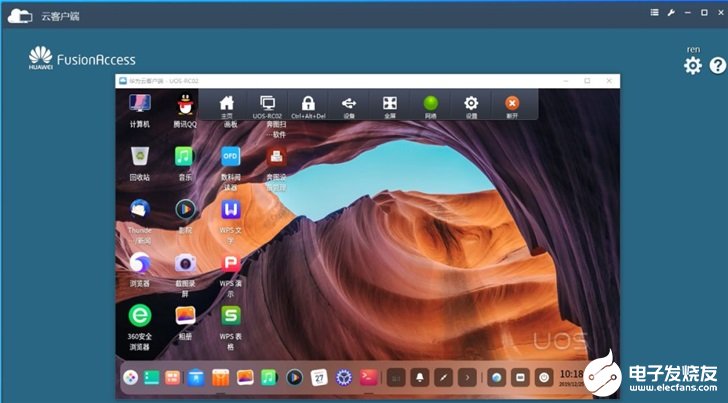The width and height of the screenshot is (728, 403).
Task: Click the Huawei FusionAccess logo
Action: 82,58
